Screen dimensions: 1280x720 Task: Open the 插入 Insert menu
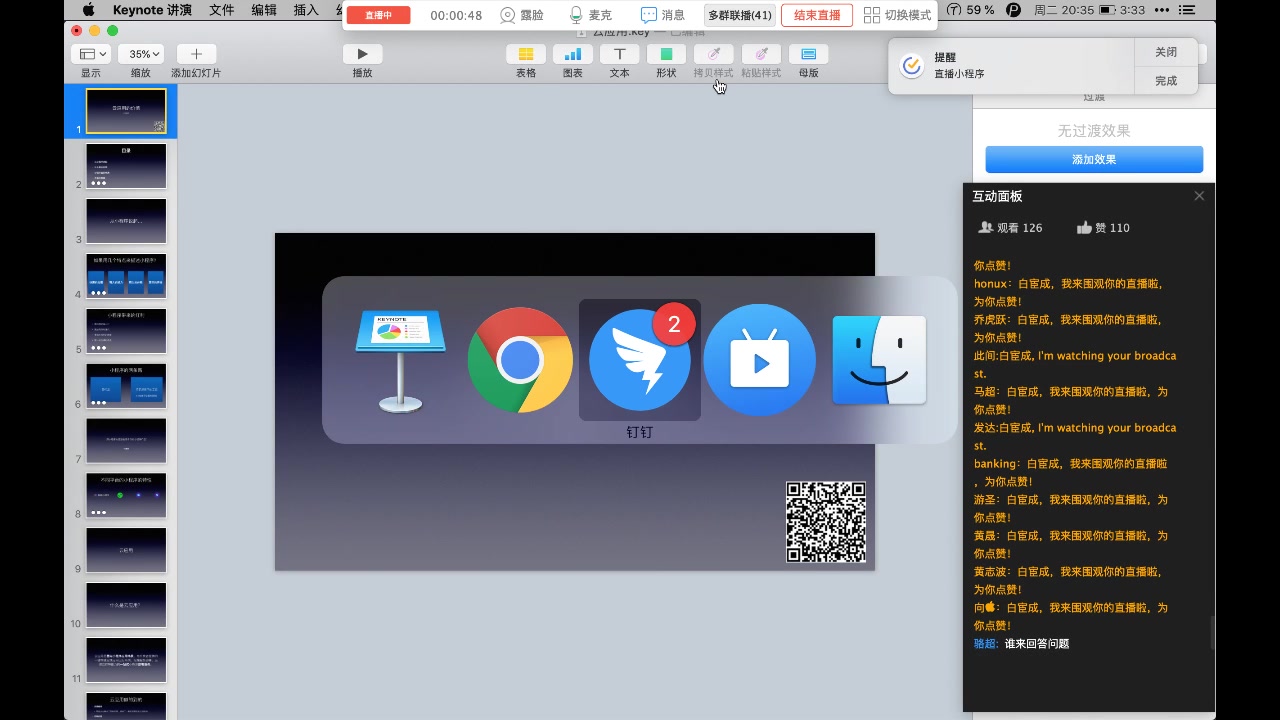[306, 10]
